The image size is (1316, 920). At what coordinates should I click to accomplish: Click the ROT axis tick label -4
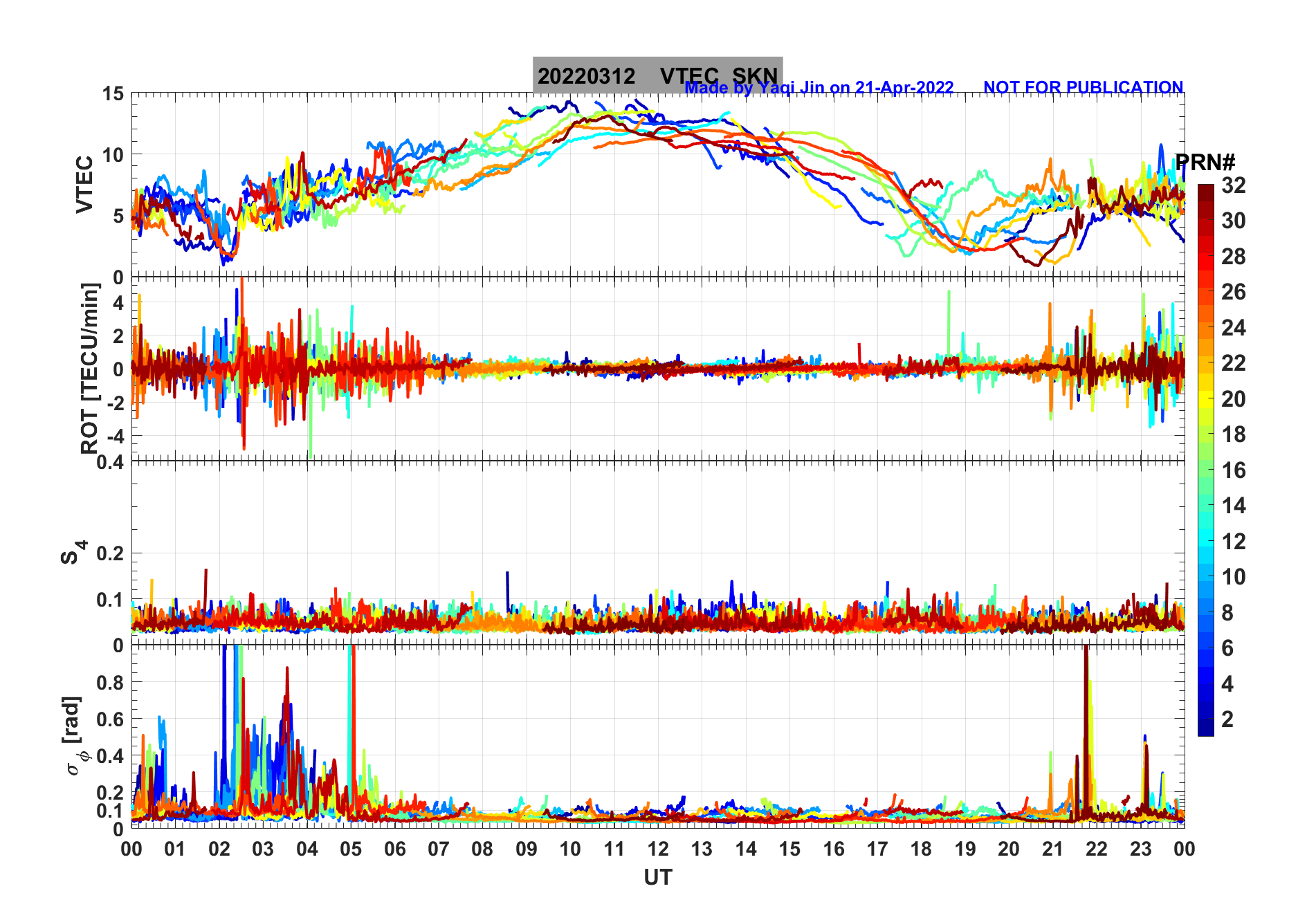[x=116, y=436]
